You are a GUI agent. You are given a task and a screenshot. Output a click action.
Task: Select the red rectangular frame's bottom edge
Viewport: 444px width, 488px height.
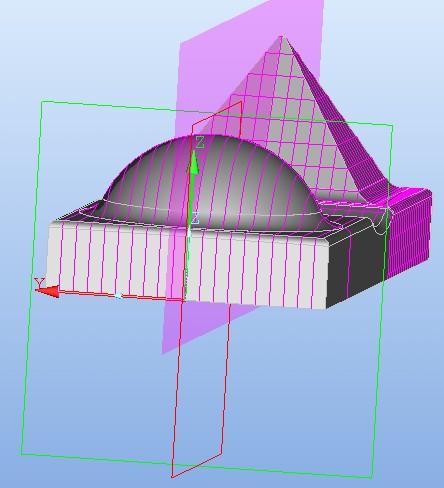[x=197, y=466]
